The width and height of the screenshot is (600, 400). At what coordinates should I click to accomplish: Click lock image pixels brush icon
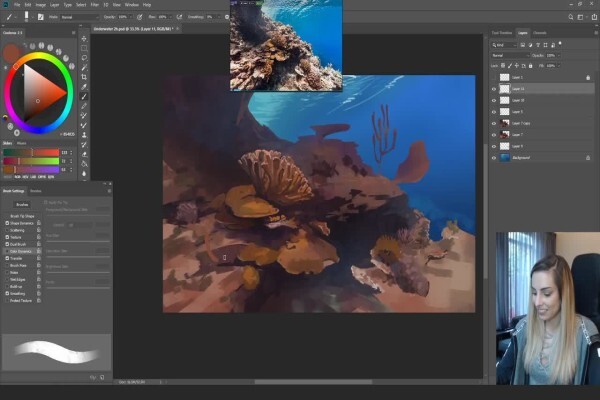pos(510,66)
